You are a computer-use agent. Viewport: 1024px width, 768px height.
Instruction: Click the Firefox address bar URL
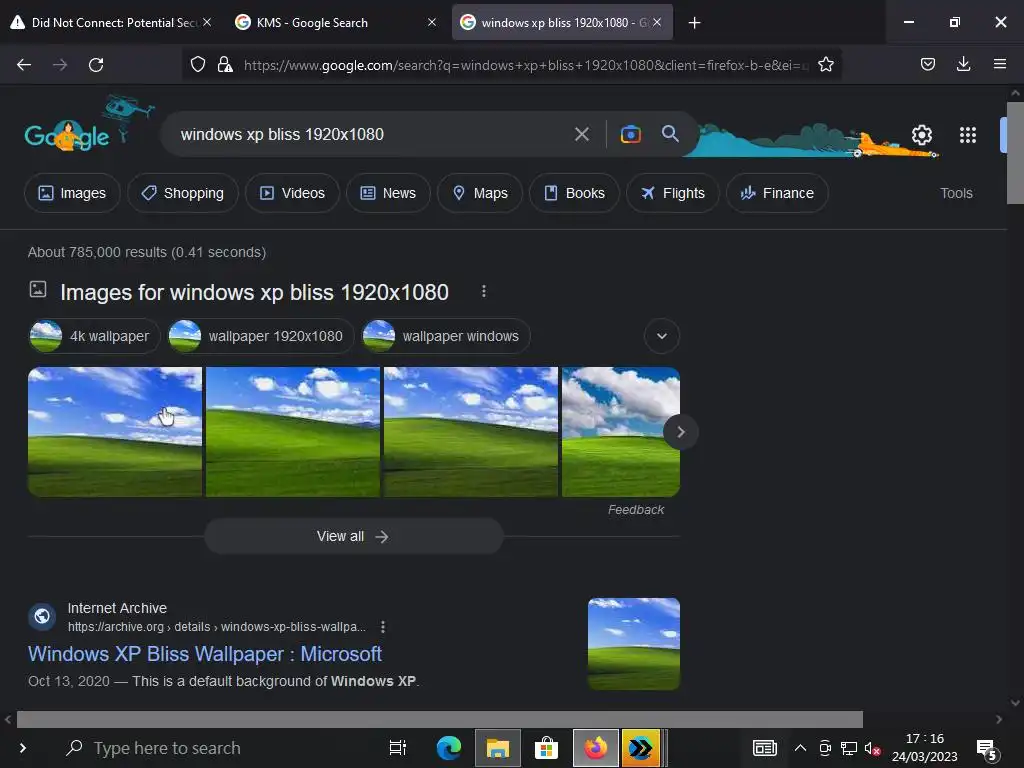pyautogui.click(x=526, y=65)
